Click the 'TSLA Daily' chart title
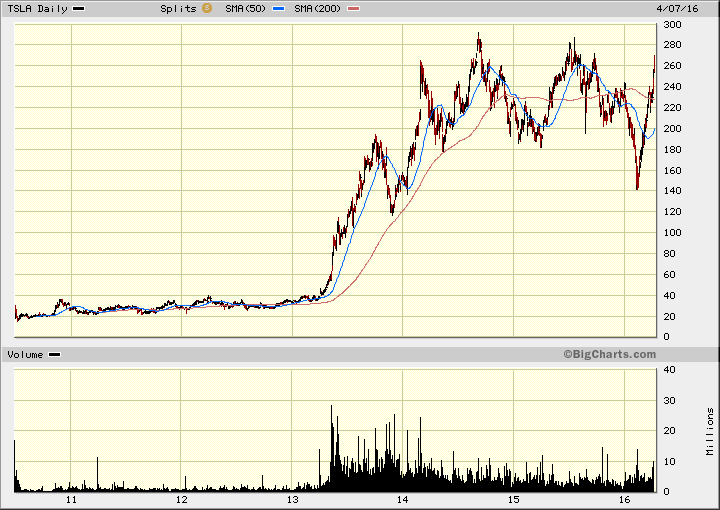720x510 pixels. pos(37,8)
